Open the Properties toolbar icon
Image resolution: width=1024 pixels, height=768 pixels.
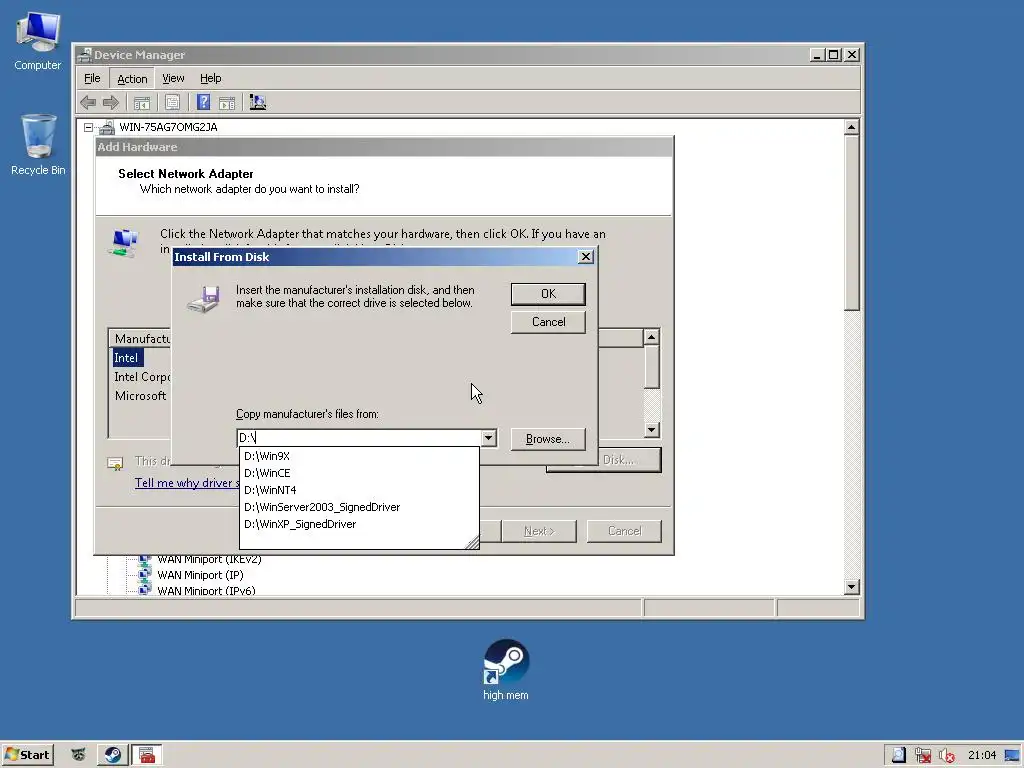pos(172,103)
